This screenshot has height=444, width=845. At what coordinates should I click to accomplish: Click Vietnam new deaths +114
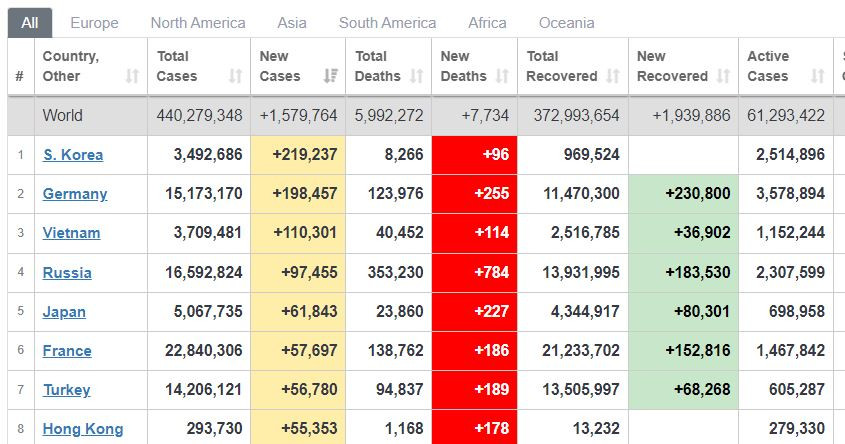coord(492,233)
